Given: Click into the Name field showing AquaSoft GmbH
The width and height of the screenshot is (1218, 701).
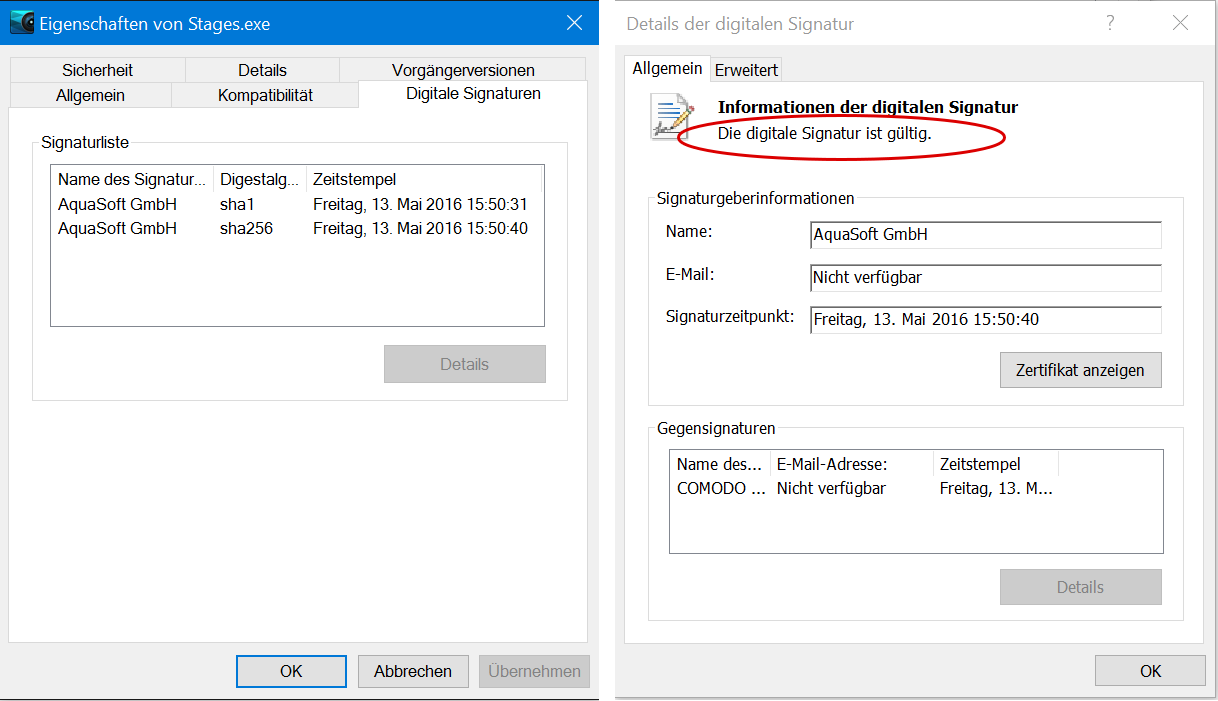Looking at the screenshot, I should (x=986, y=234).
